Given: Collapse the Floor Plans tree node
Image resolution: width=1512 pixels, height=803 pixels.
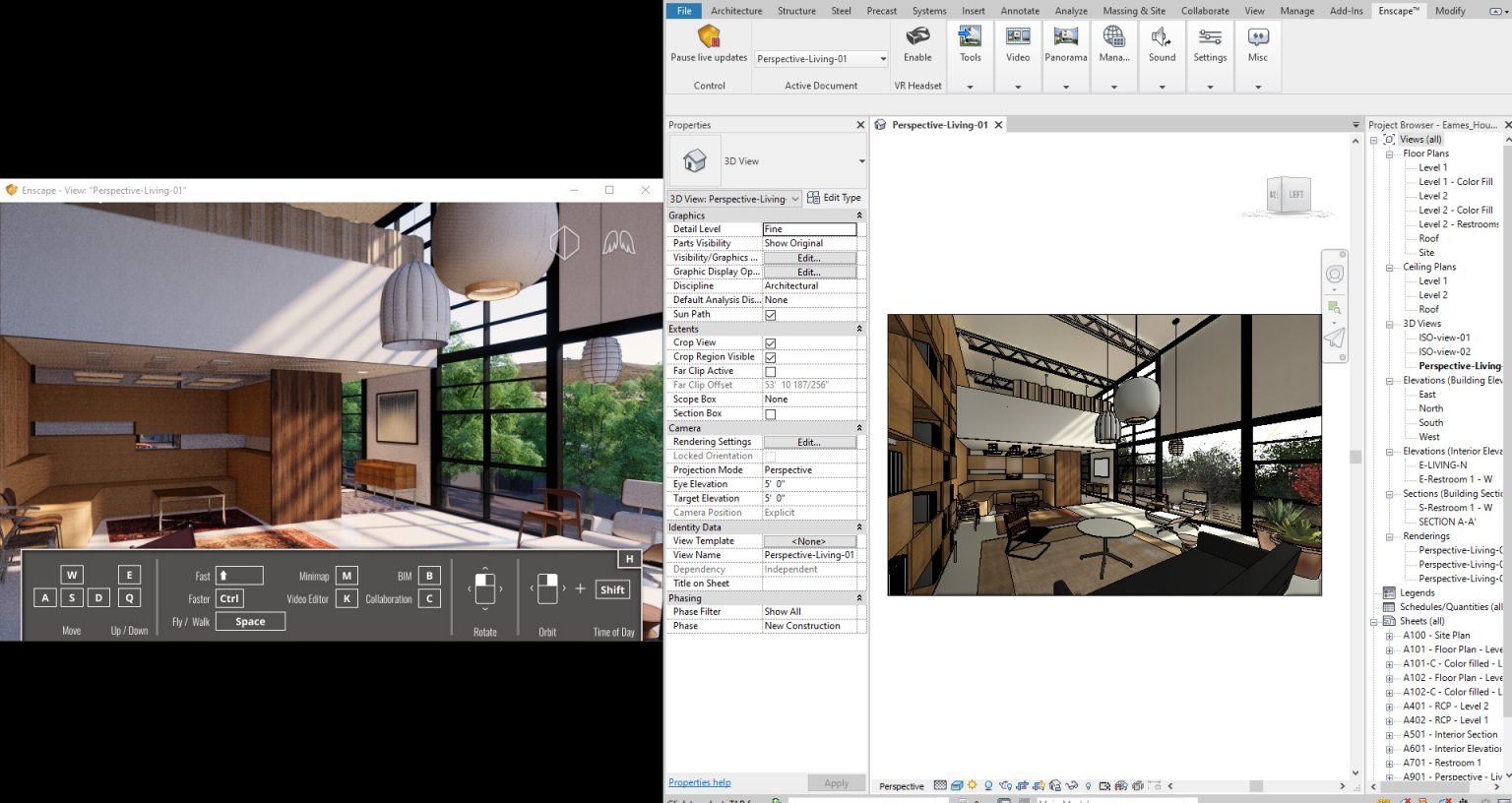Looking at the screenshot, I should tap(1390, 154).
